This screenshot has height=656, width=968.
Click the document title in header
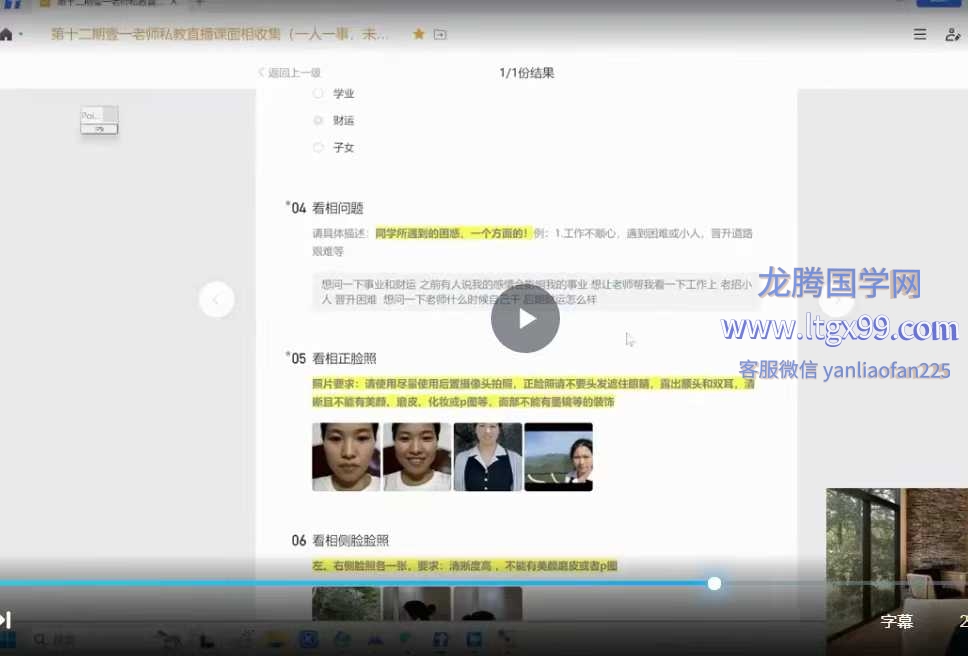[220, 34]
